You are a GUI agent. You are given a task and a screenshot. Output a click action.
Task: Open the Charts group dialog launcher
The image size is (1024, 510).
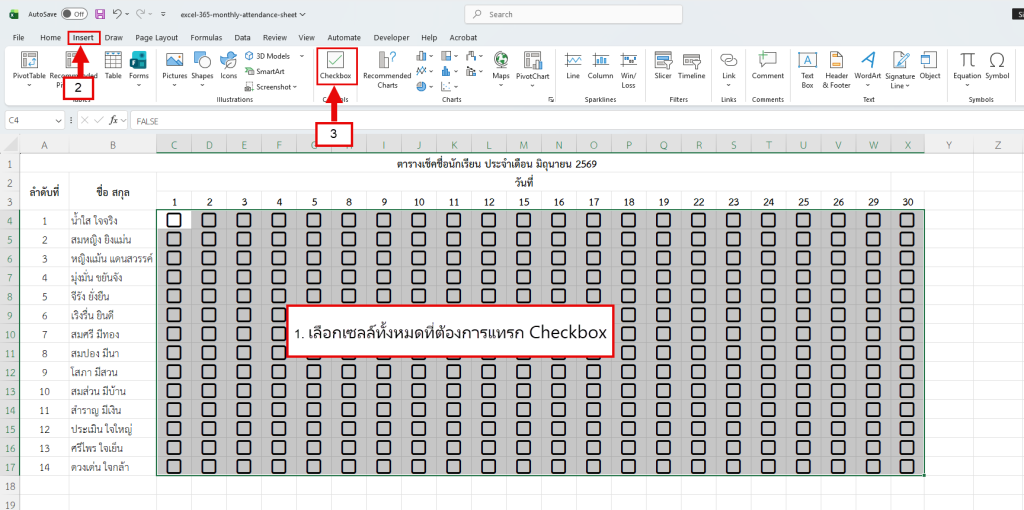click(551, 100)
